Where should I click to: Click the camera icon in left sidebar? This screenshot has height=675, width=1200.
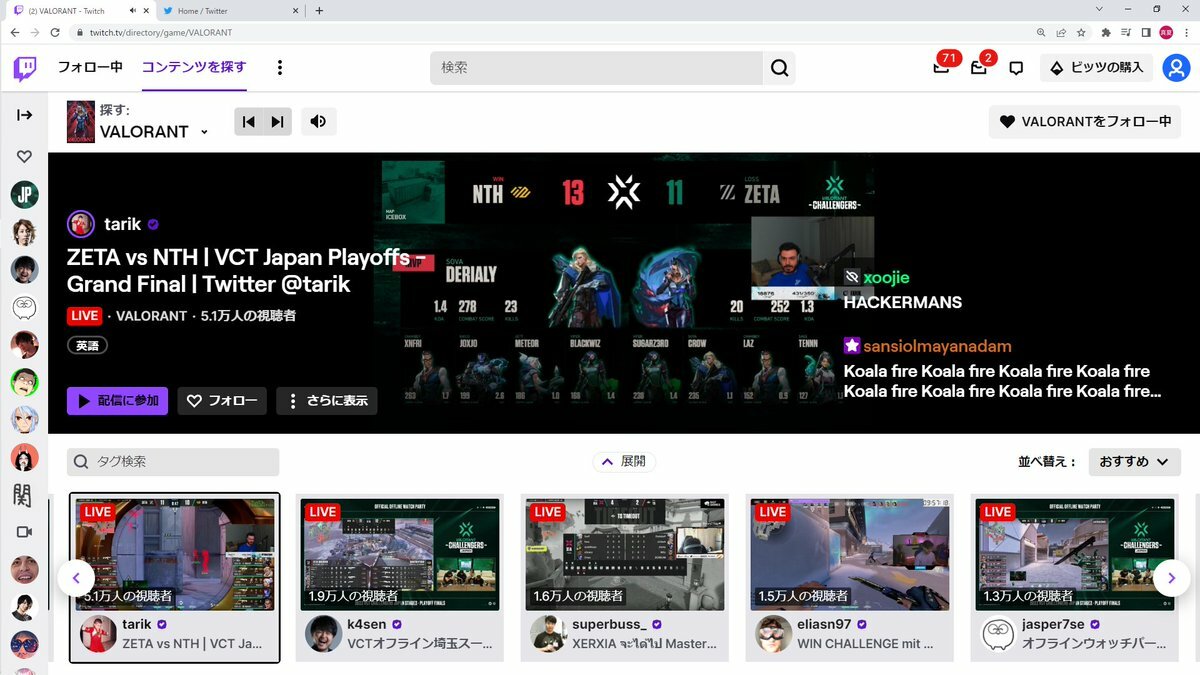click(24, 532)
